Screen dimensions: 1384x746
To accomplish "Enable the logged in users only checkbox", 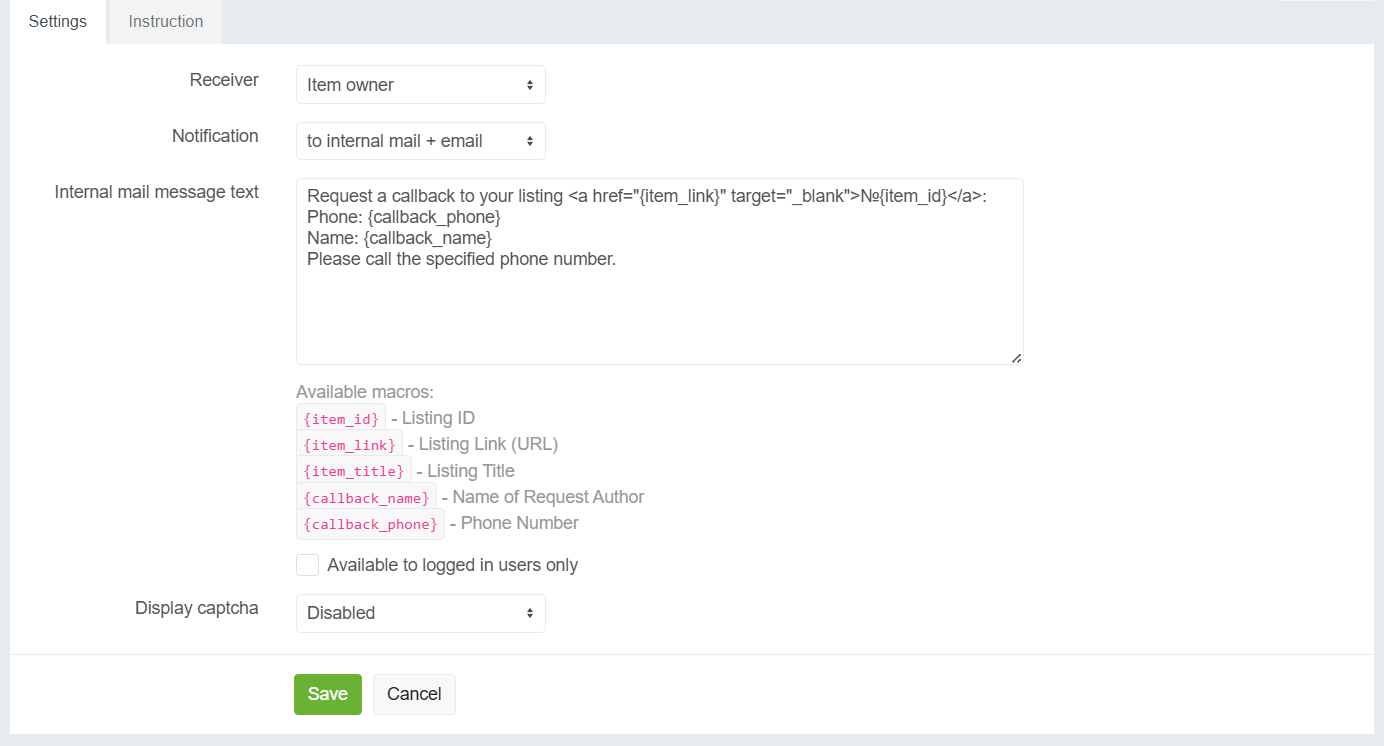I will (x=308, y=565).
